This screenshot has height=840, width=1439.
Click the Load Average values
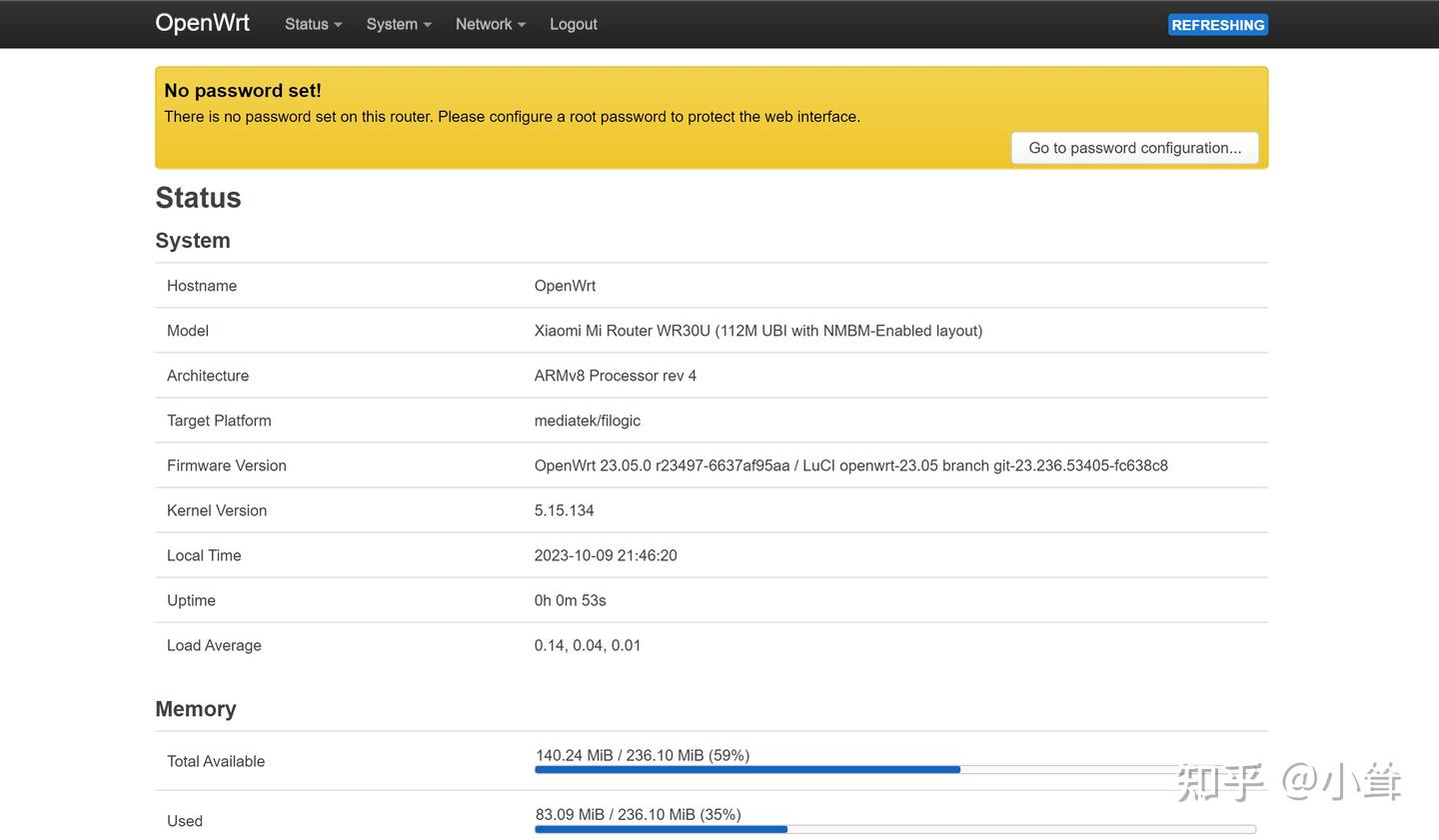pyautogui.click(x=587, y=645)
